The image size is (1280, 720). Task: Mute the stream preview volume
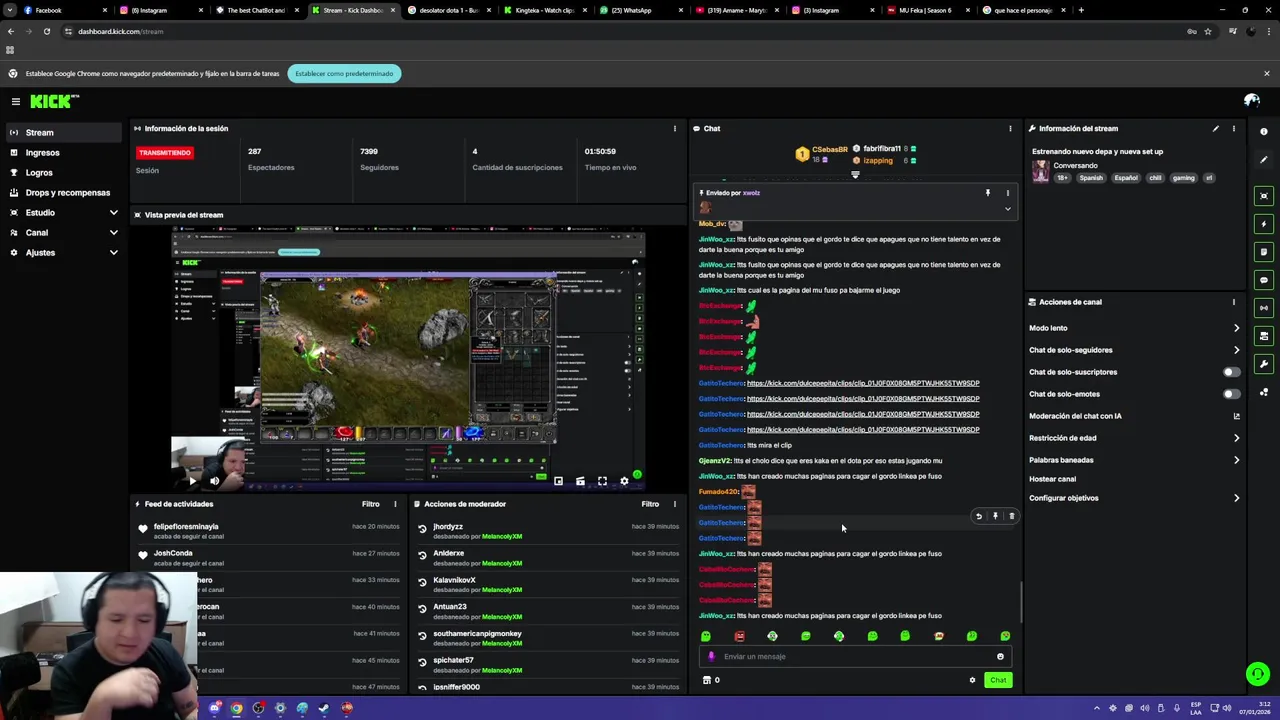[x=214, y=481]
